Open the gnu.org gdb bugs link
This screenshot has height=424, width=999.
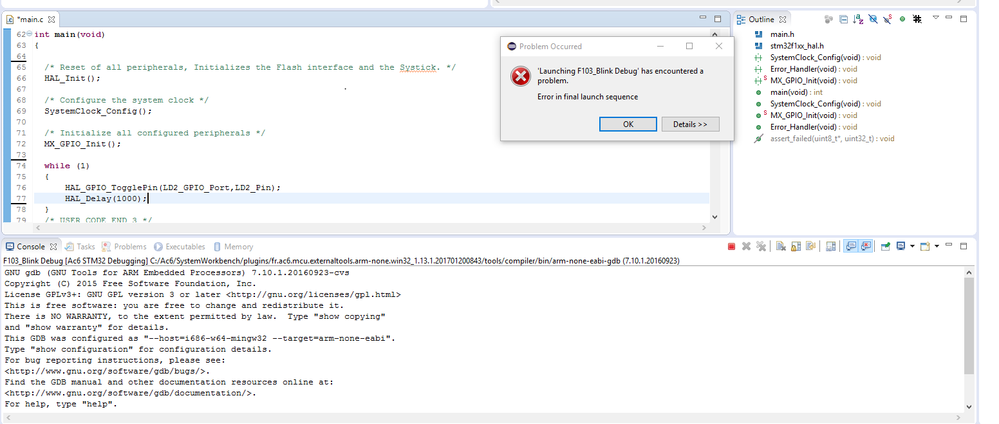coord(107,371)
